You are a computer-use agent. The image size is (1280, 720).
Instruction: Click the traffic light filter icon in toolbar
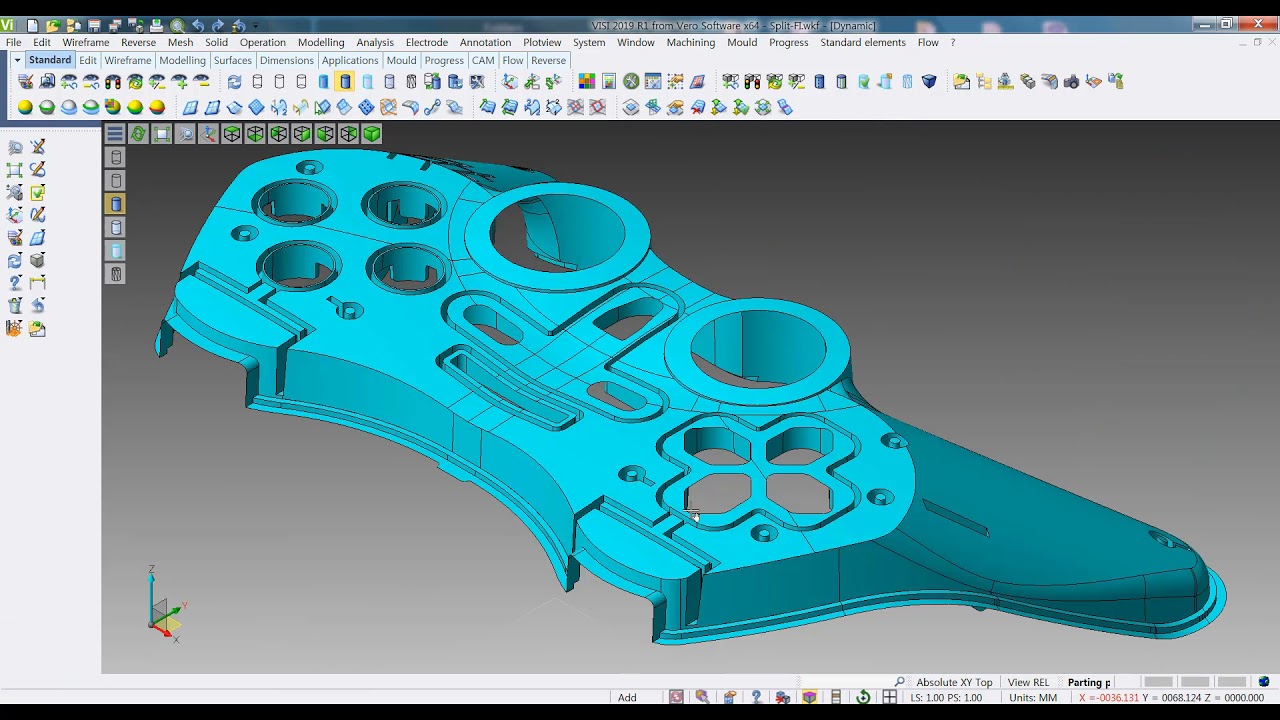113,82
